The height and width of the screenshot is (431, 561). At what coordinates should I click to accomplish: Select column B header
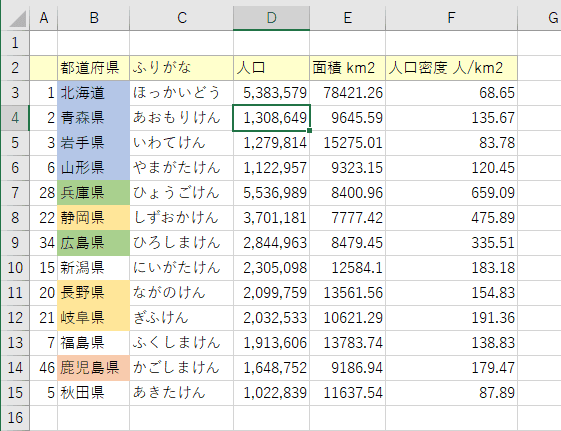(x=94, y=18)
